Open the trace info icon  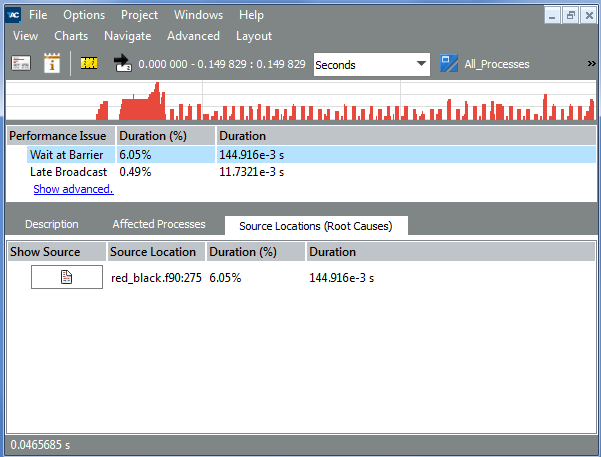[x=53, y=63]
